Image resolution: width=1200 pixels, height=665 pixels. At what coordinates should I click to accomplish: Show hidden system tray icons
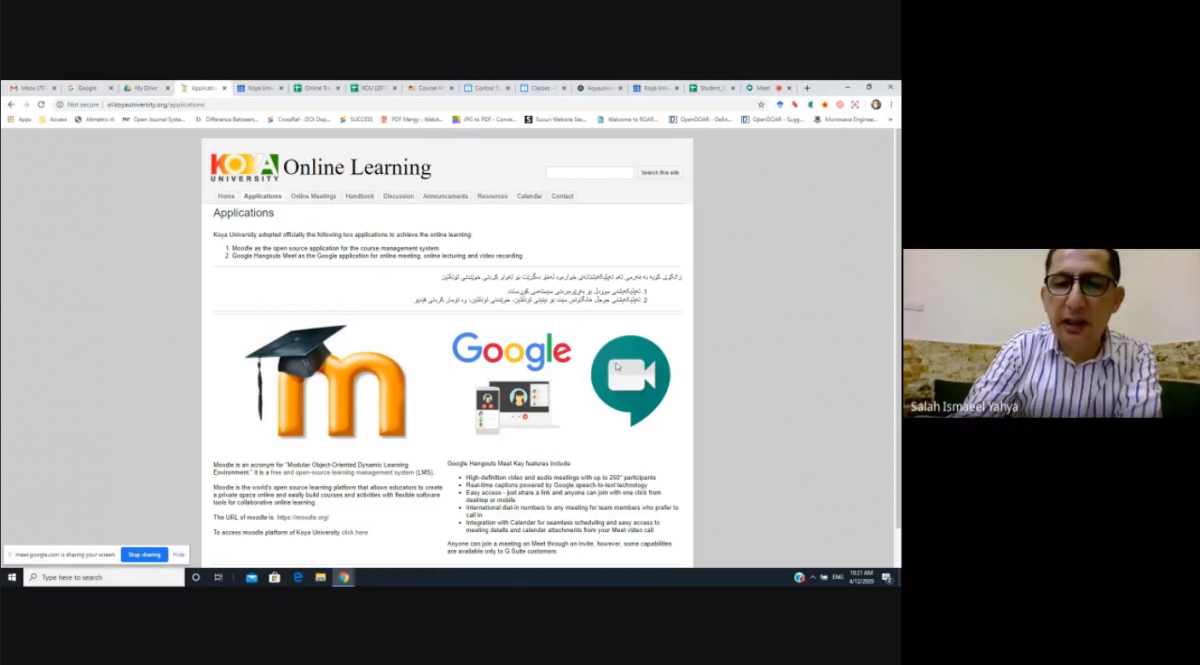click(x=813, y=577)
